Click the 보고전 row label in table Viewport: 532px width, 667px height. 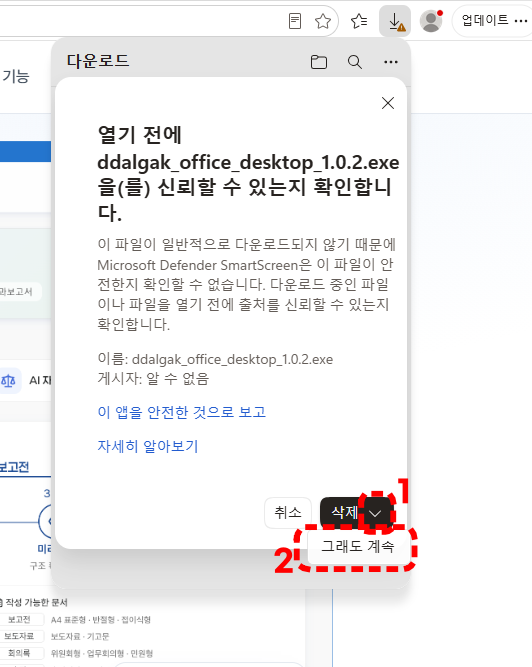[x=19, y=619]
